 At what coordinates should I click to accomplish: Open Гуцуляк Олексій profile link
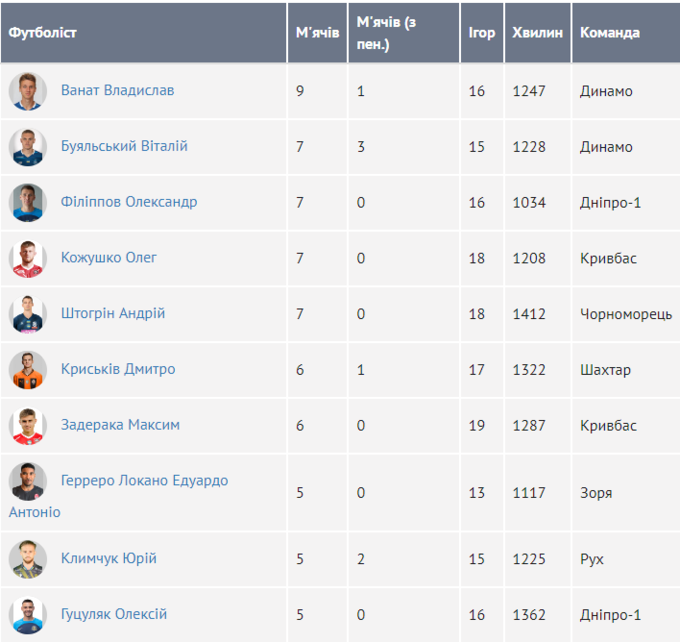tap(114, 614)
